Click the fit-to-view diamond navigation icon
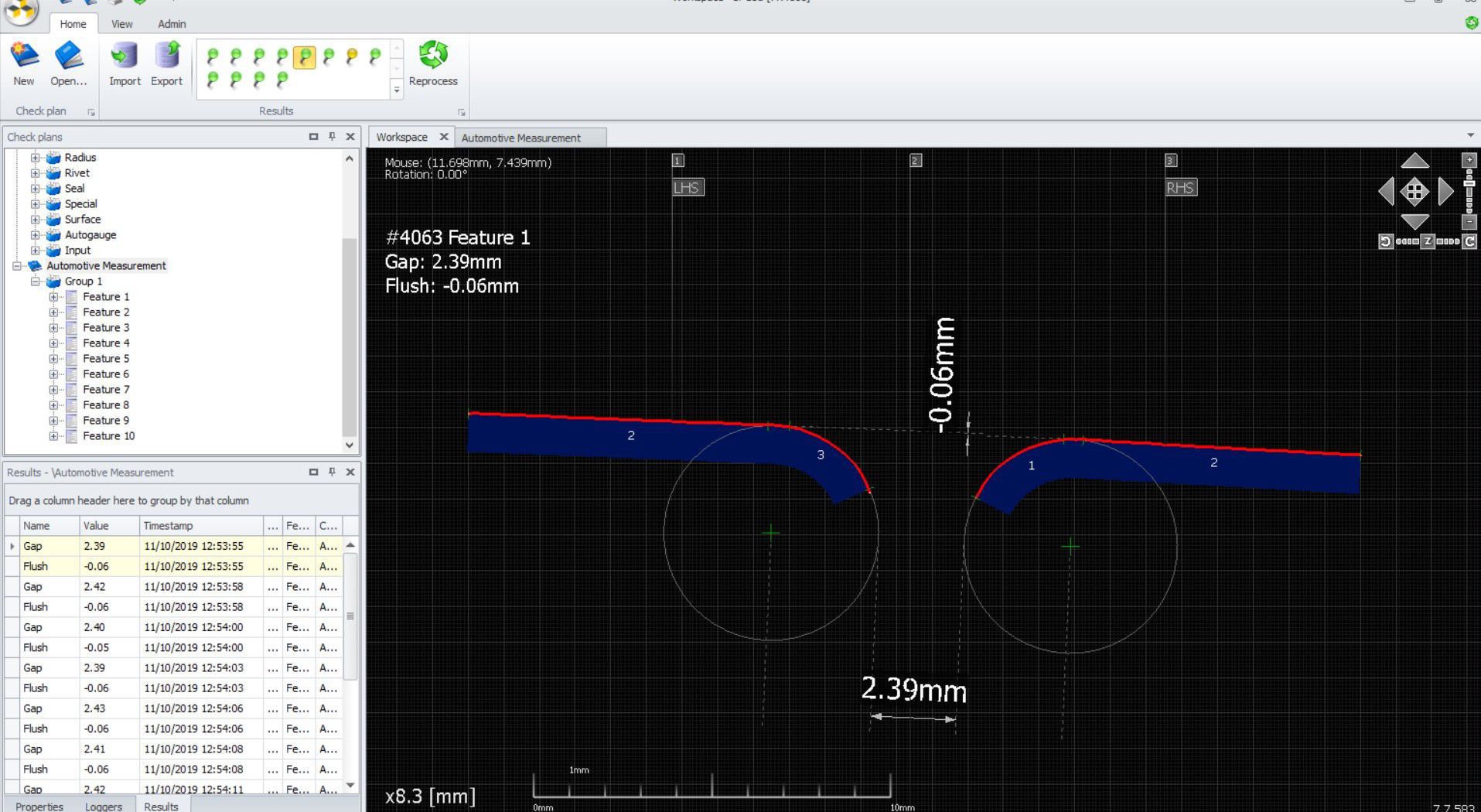The width and height of the screenshot is (1481, 812). point(1414,191)
